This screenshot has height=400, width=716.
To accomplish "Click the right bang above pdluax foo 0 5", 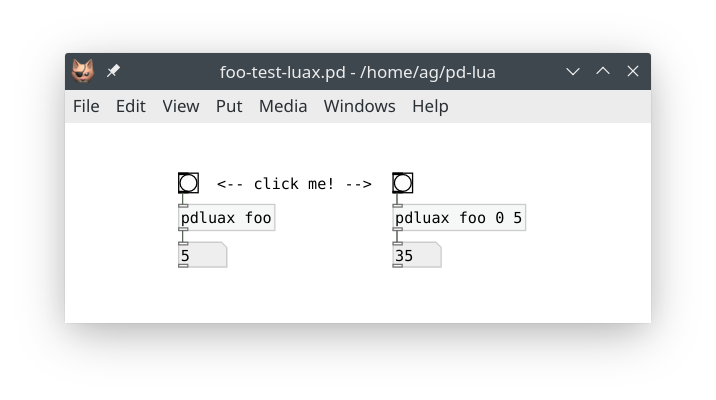I will pyautogui.click(x=402, y=183).
